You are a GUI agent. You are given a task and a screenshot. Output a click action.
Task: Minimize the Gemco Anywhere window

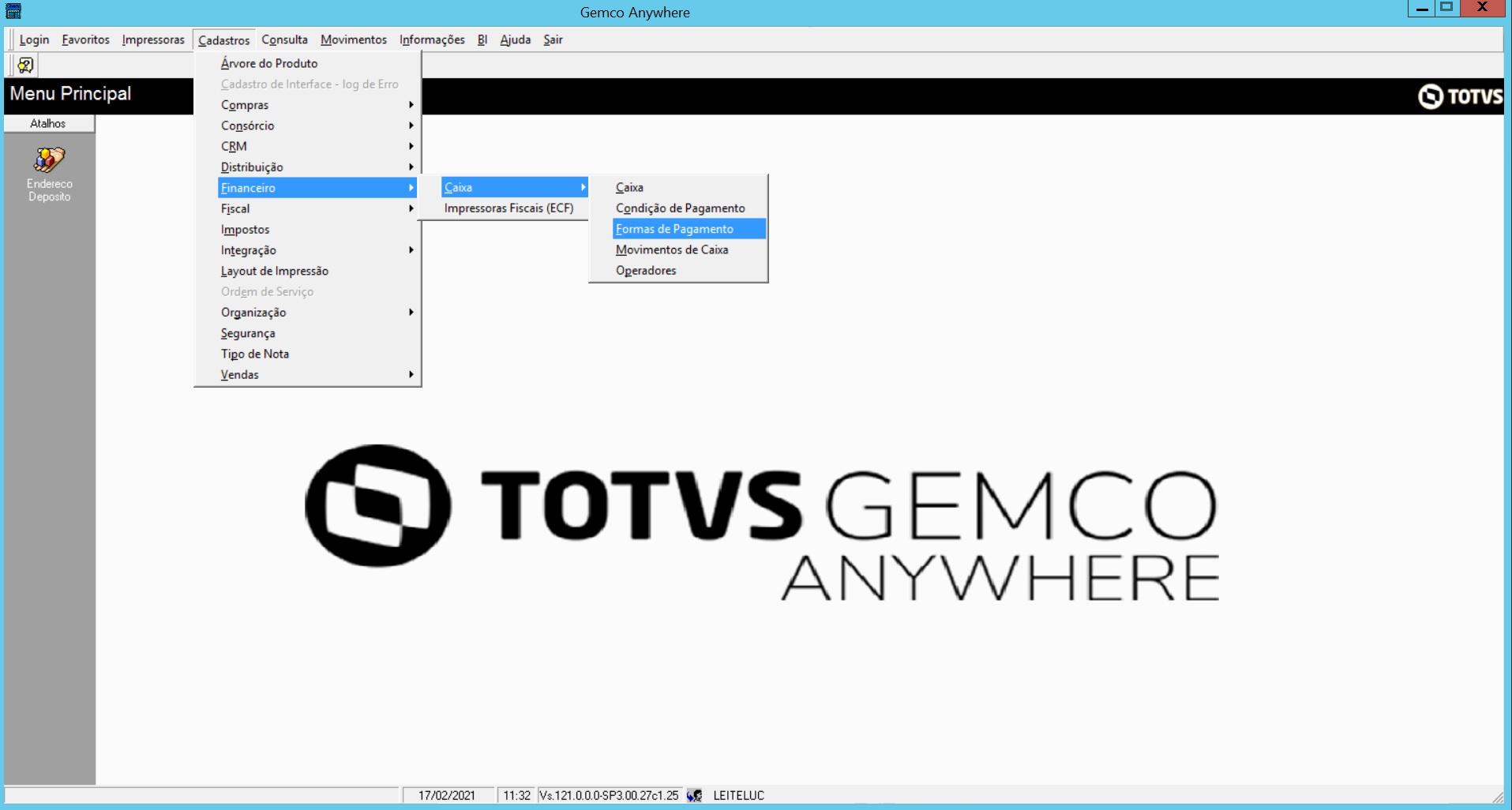[1421, 9]
